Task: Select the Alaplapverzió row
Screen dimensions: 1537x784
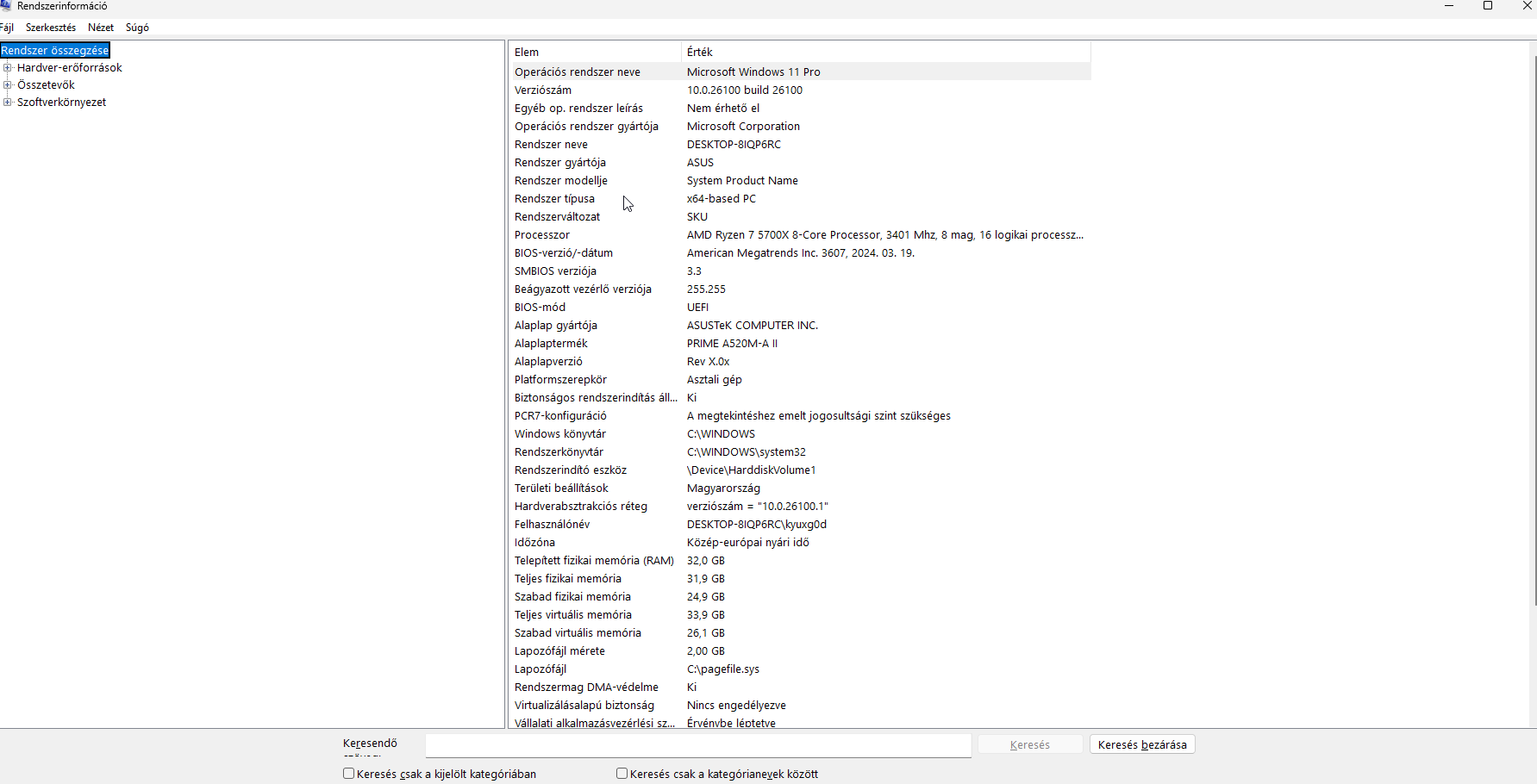Action: 800,362
